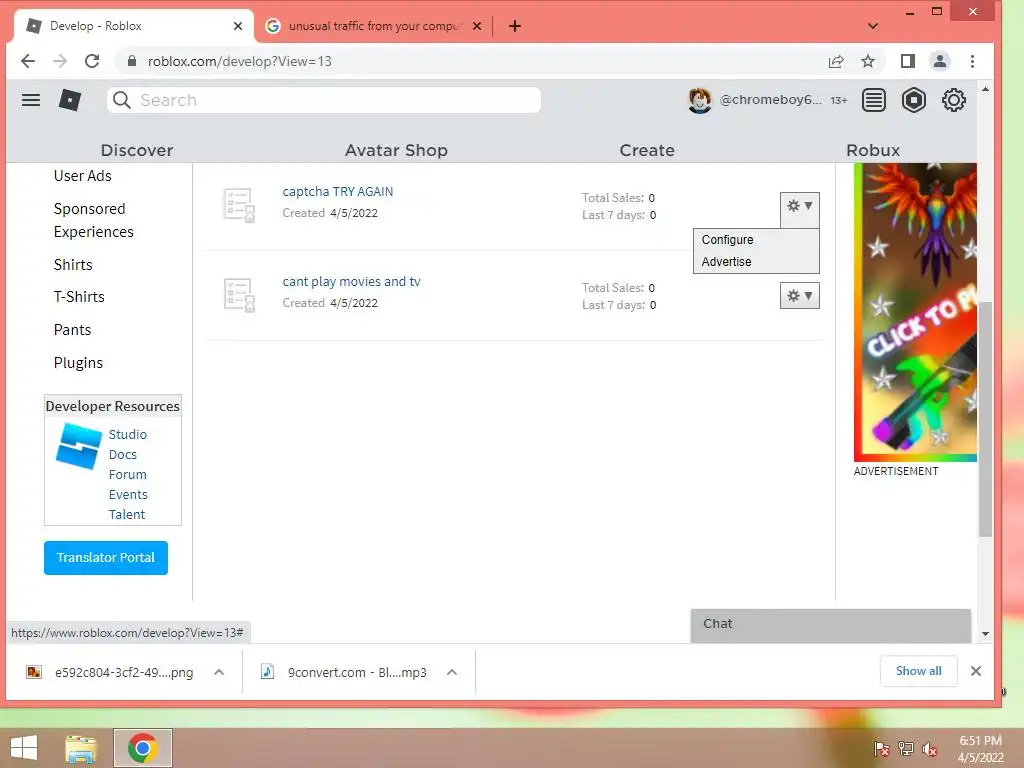Viewport: 1024px width, 768px height.
Task: Switch to Develop - Roblox tab
Action: (133, 26)
